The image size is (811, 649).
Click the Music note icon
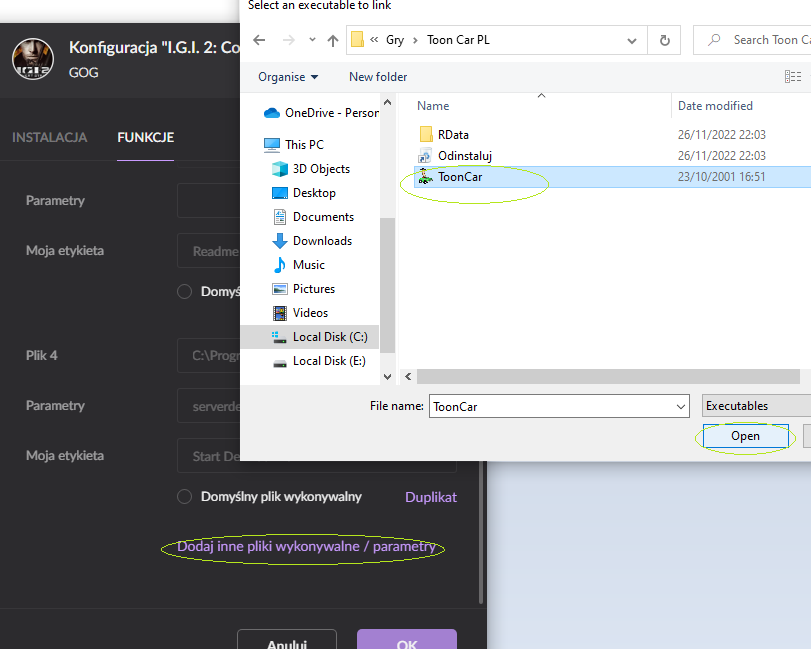[x=280, y=265]
